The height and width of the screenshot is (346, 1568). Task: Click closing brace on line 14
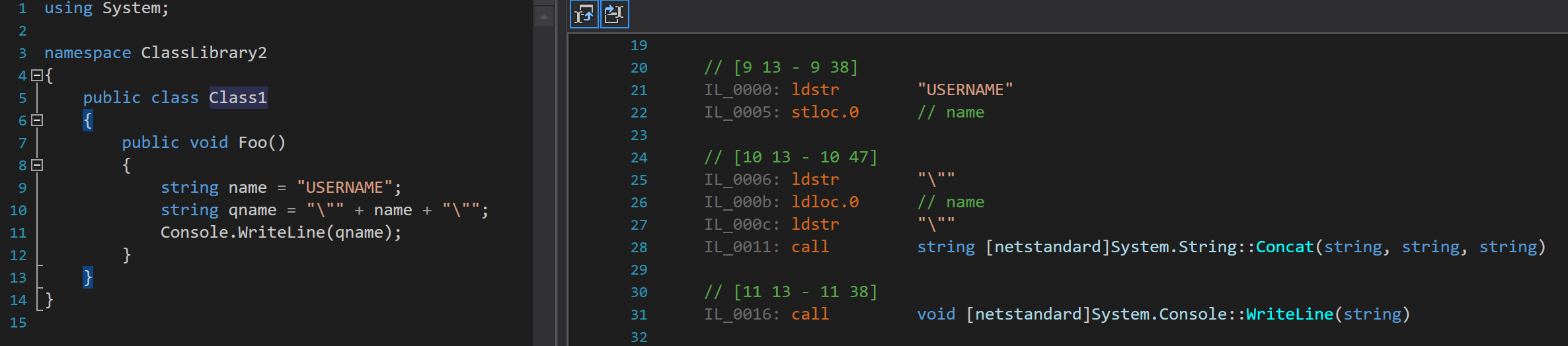click(x=49, y=300)
